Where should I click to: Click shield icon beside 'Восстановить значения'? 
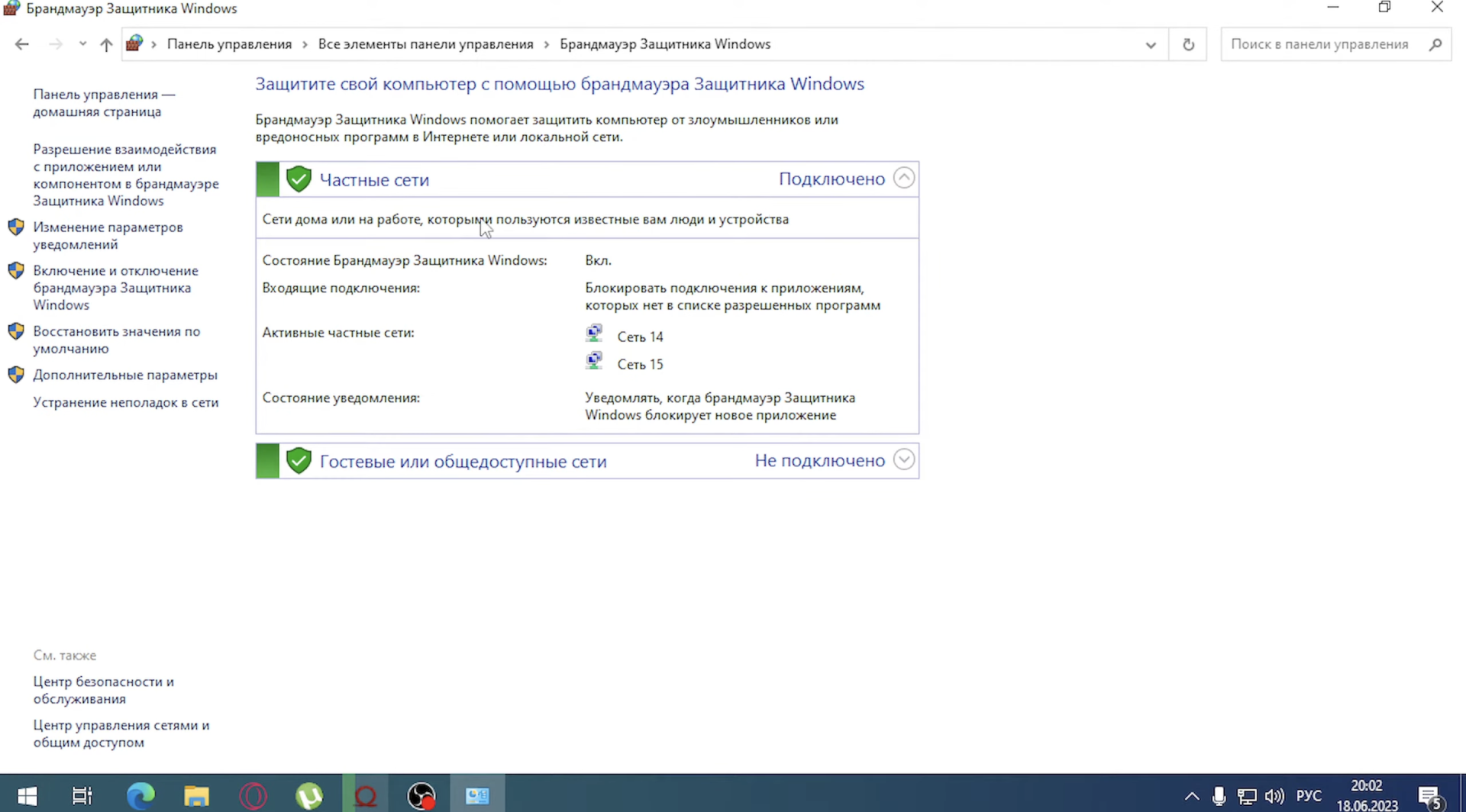[16, 331]
